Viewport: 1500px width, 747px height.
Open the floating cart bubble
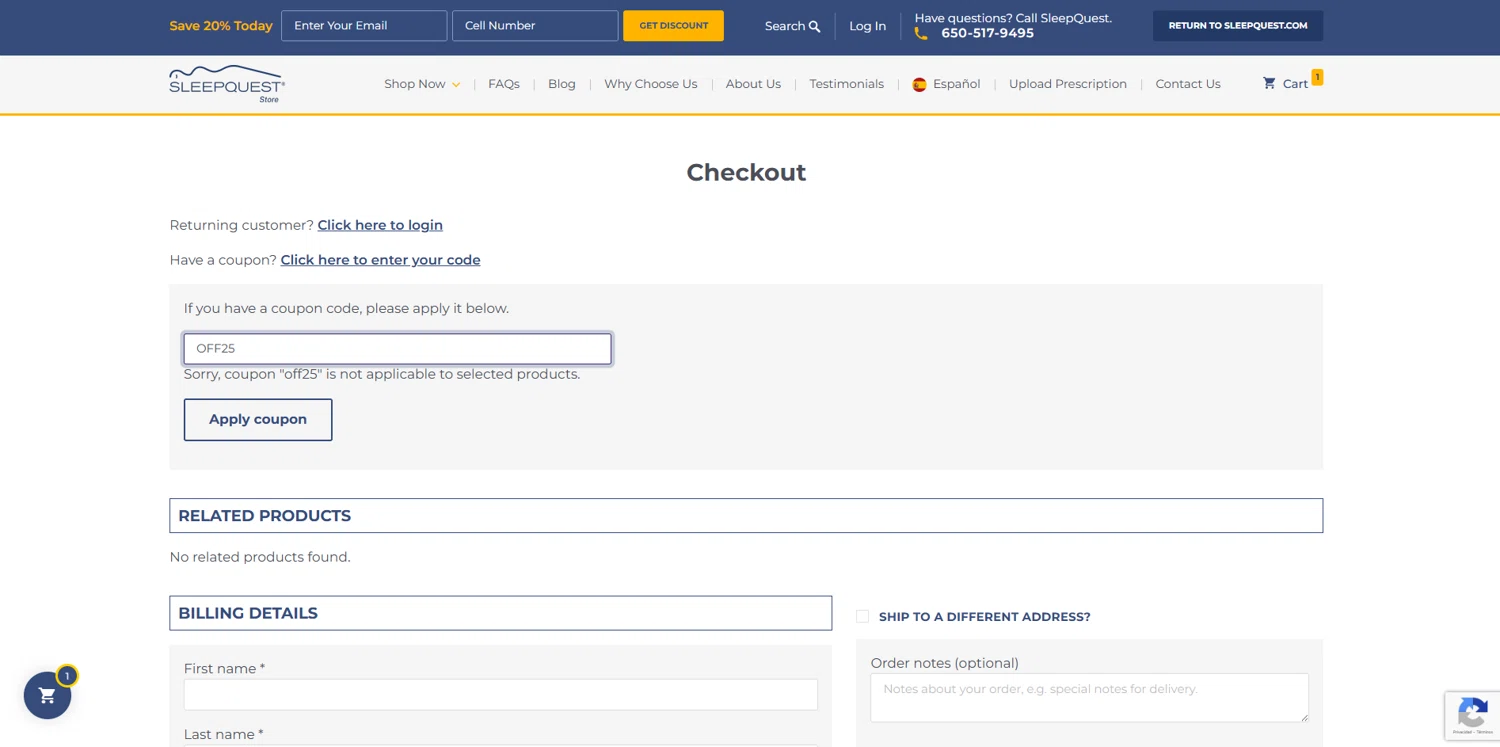click(x=47, y=695)
